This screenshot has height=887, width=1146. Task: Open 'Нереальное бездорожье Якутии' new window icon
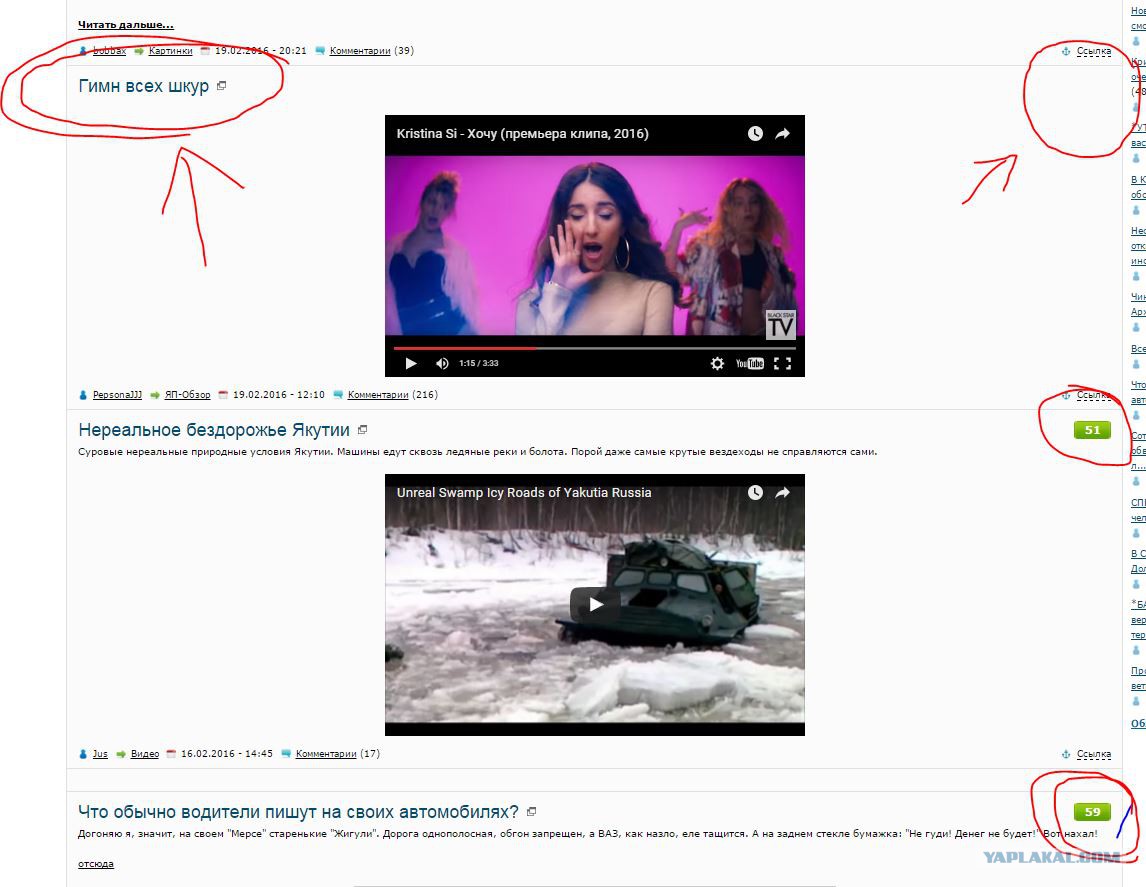pos(363,430)
